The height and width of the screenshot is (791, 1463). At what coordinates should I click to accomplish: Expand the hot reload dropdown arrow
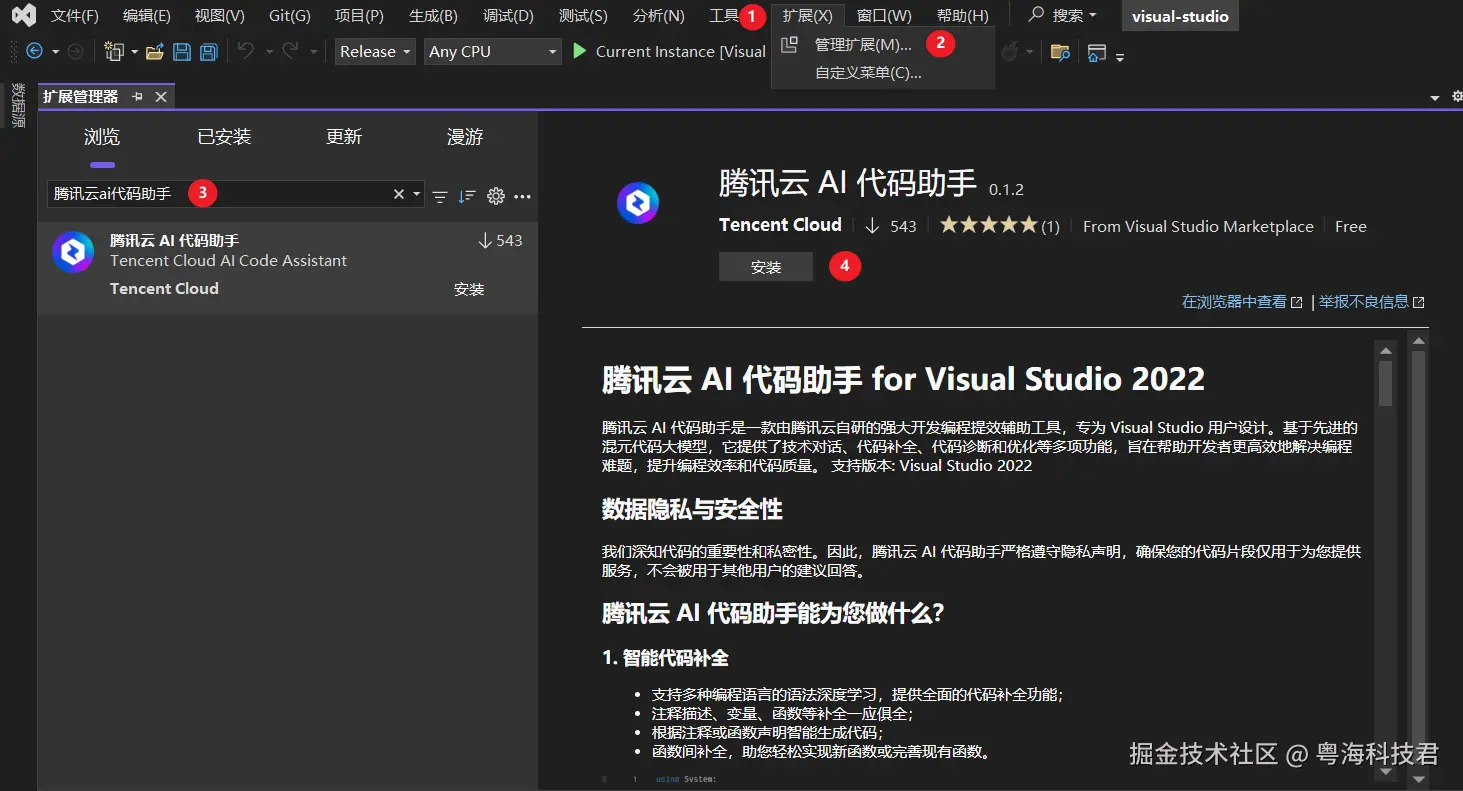1030,52
